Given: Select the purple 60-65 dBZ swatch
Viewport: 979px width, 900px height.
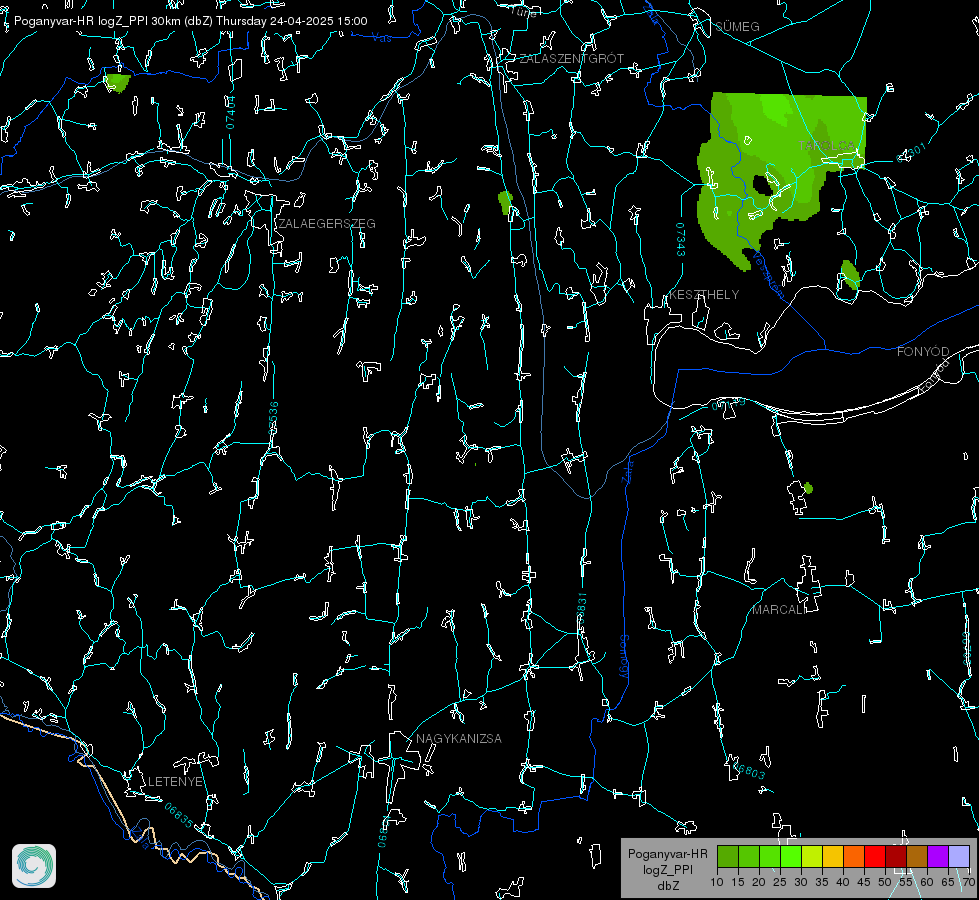Looking at the screenshot, I should pos(937,856).
